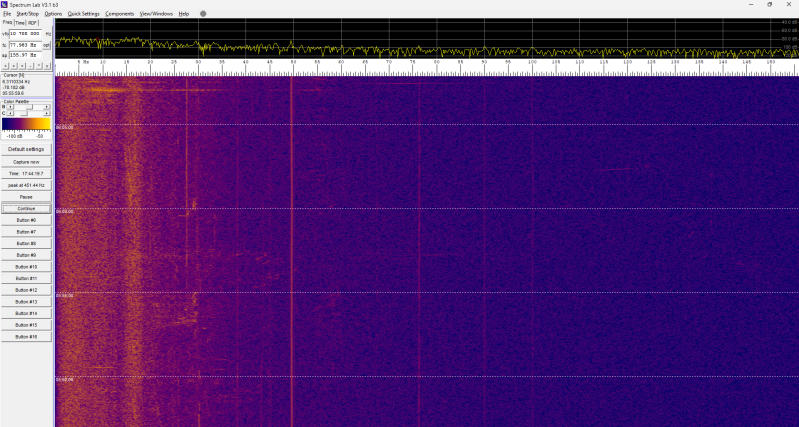Viewport: 799px width, 427px height.
Task: Click the left arrow of the B slider
Action: (10, 107)
